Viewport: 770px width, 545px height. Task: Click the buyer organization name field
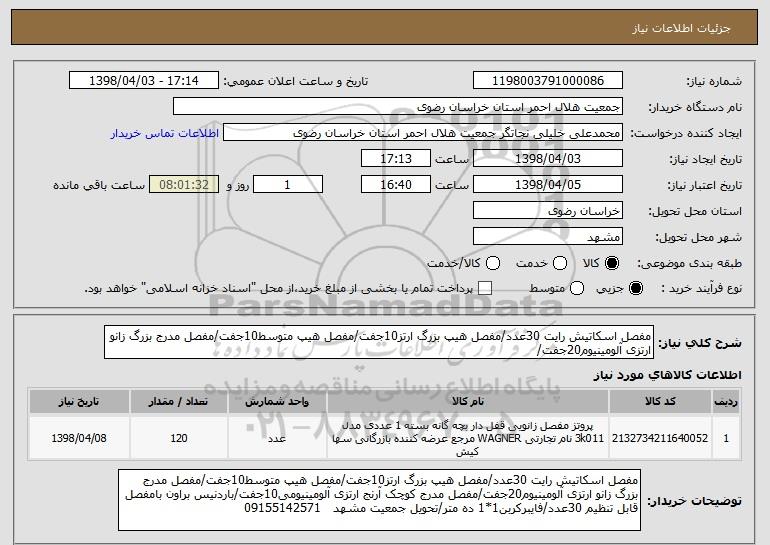click(x=398, y=107)
